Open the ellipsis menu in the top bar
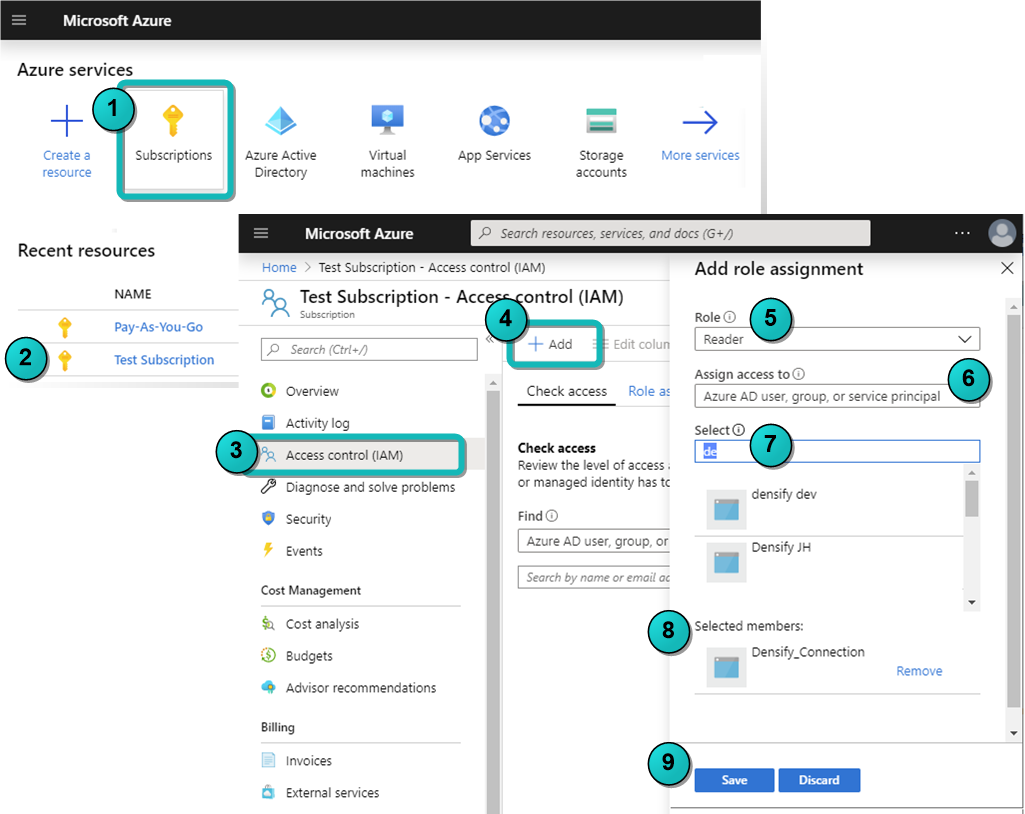The height and width of the screenshot is (814, 1025). click(962, 233)
